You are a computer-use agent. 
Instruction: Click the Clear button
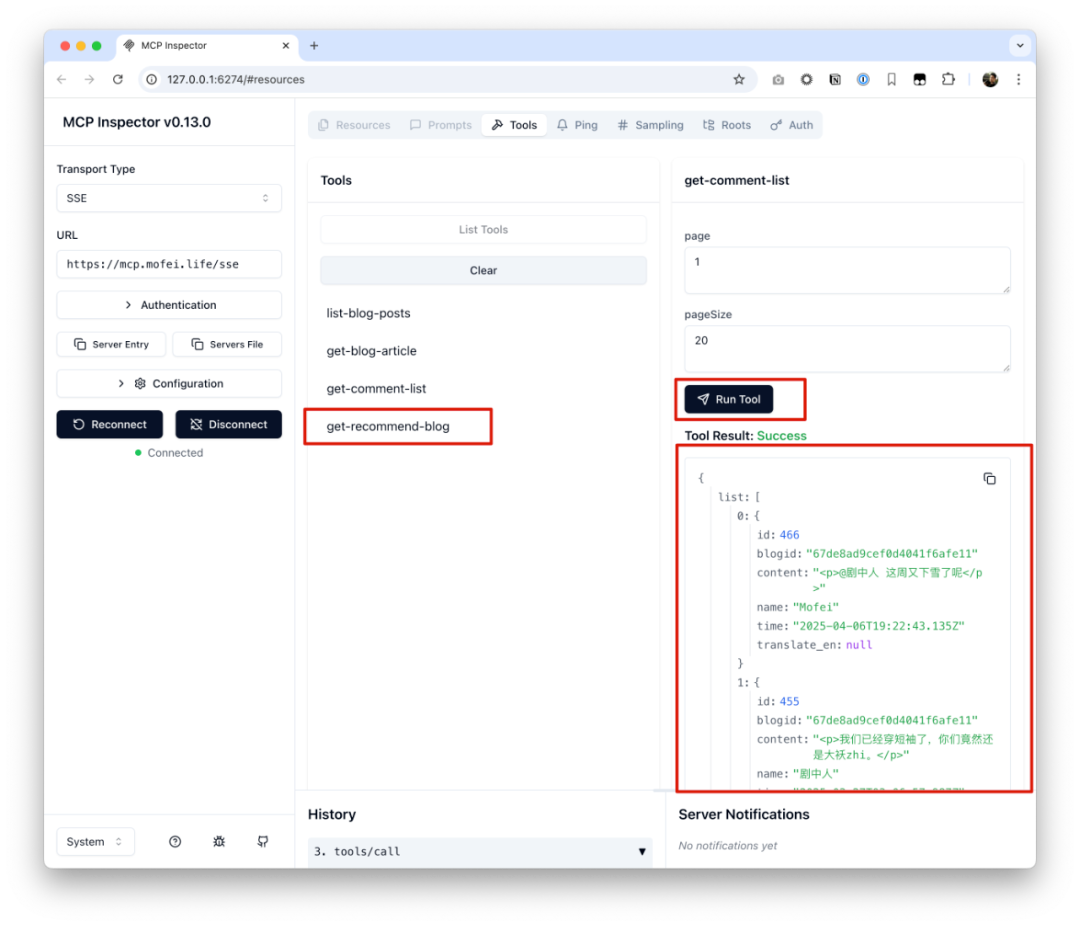[x=483, y=270]
